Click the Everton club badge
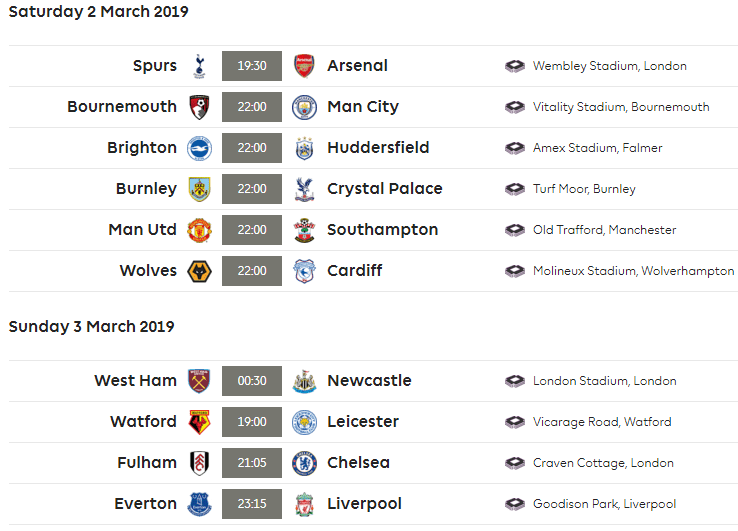Screen dimensions: 738x531 [x=199, y=504]
